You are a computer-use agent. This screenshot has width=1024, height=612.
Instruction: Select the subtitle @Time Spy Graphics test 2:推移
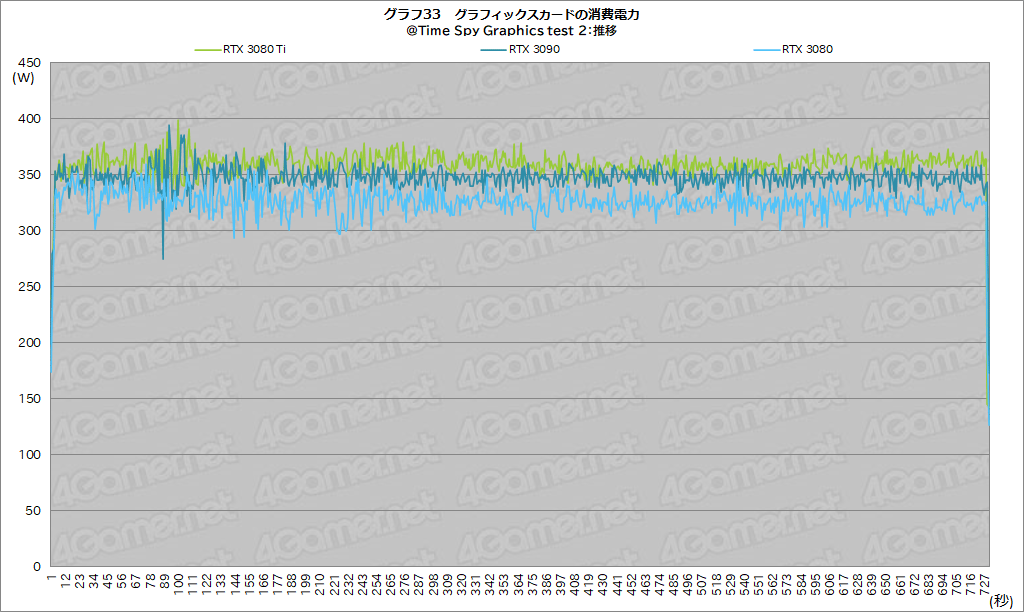coord(511,31)
